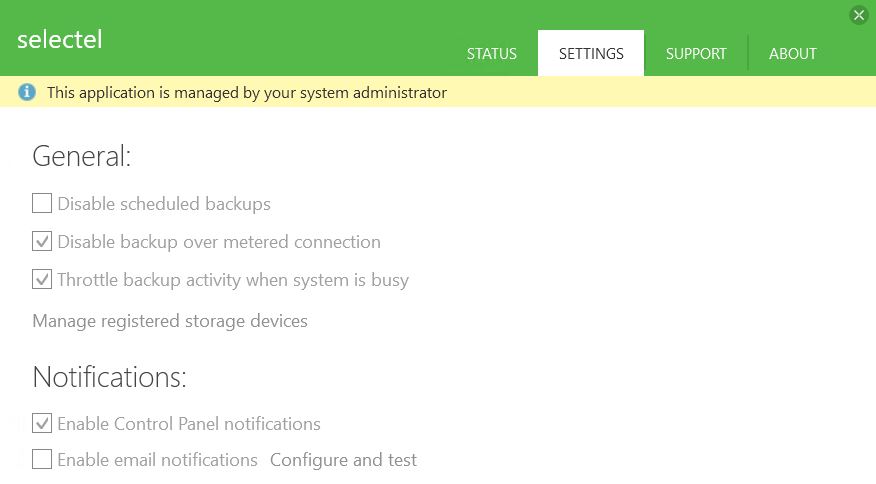Click the Notifications section heading

(110, 377)
